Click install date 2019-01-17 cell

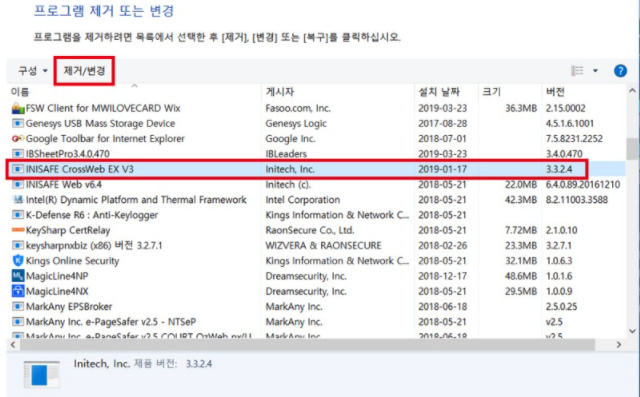coord(442,169)
